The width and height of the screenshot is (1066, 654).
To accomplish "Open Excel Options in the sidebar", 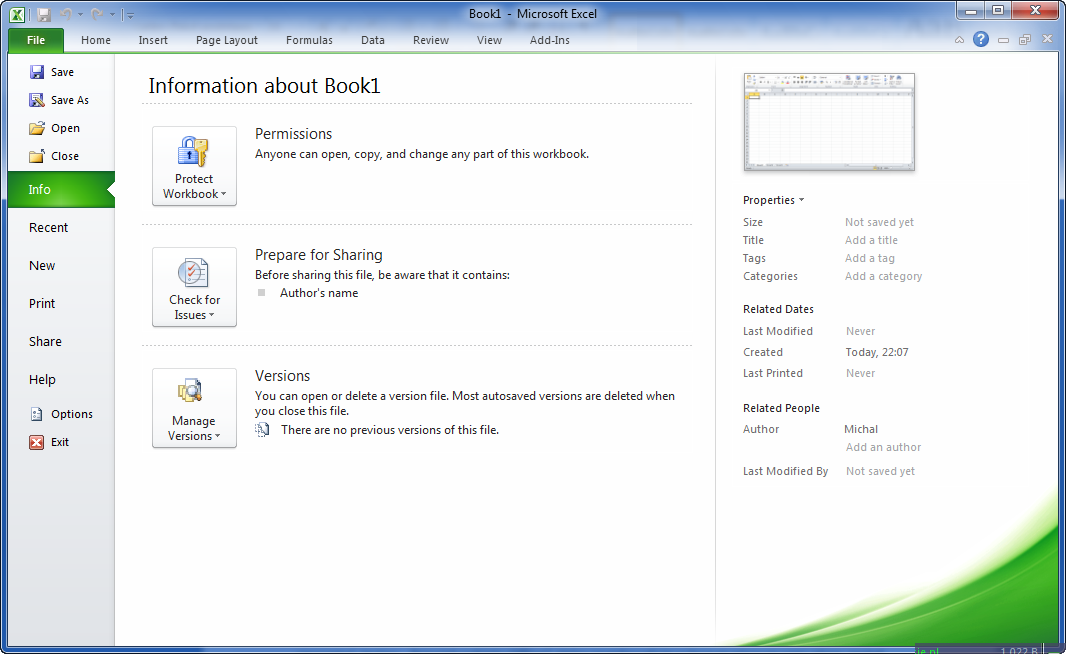I will click(x=61, y=414).
